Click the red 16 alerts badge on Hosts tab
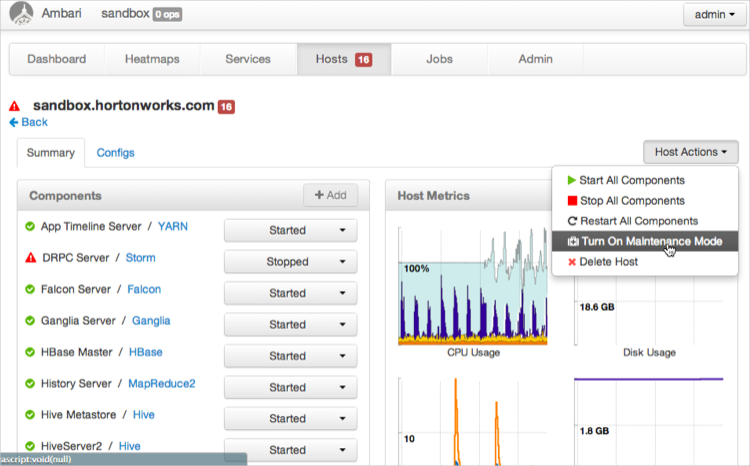Screen dimensions: 750x466 point(363,60)
